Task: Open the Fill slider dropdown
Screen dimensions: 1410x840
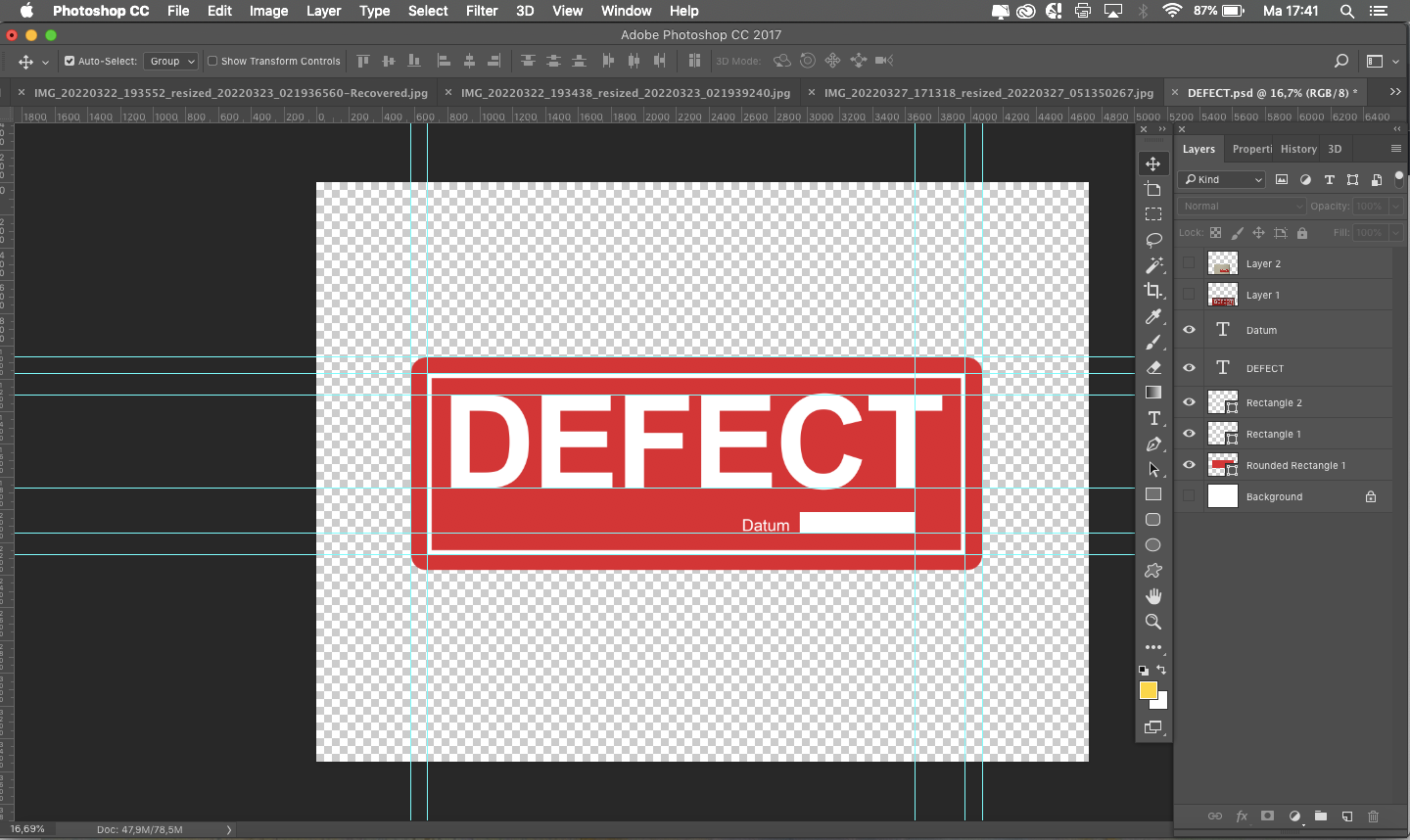Action: (x=1396, y=233)
